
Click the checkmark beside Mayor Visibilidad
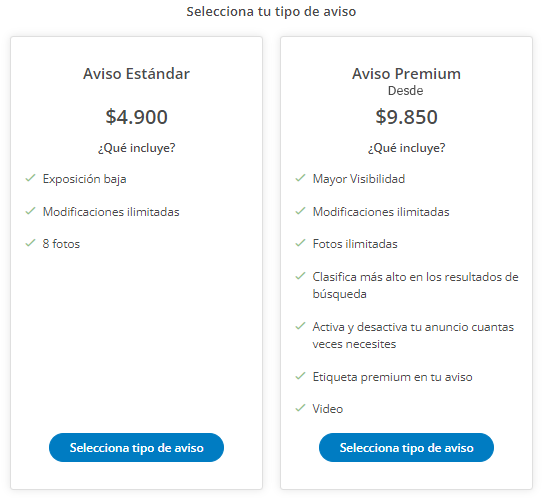pos(300,178)
